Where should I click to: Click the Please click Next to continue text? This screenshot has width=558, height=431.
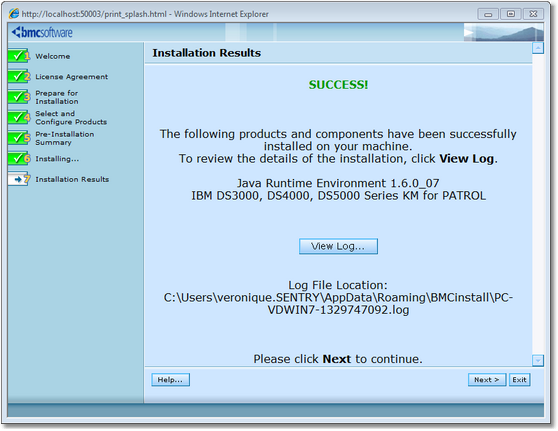click(x=338, y=359)
